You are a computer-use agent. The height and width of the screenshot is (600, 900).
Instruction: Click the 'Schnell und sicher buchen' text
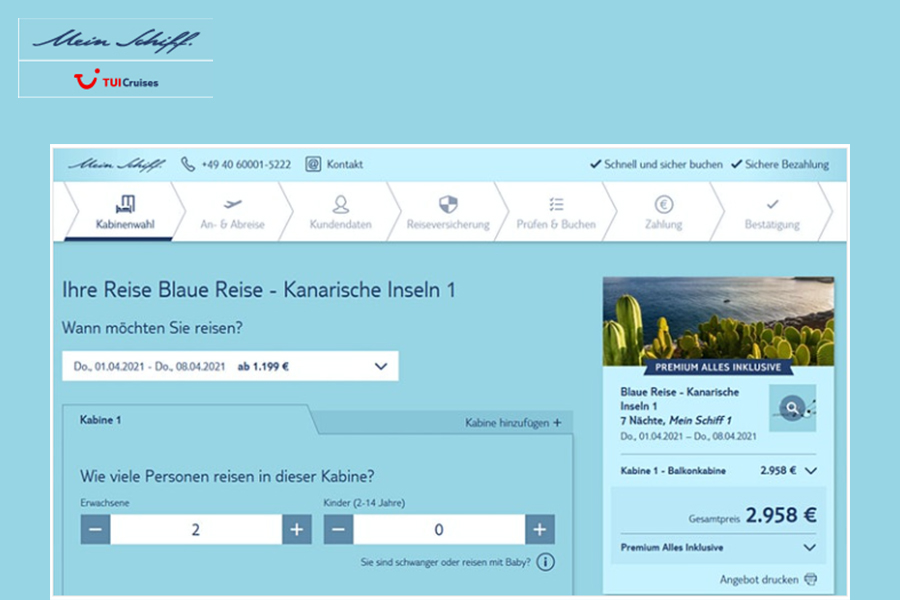[x=663, y=164]
